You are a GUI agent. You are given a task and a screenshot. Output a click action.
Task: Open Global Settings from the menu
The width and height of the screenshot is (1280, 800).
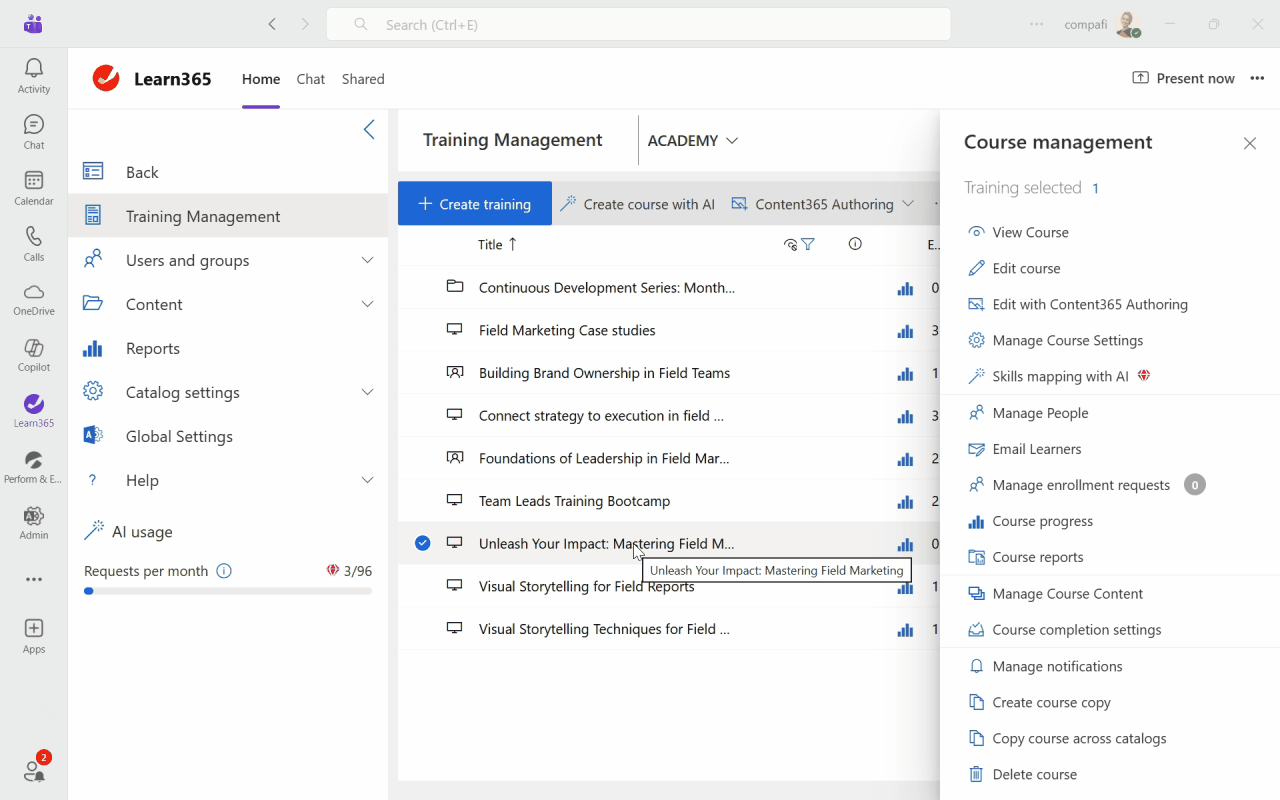[x=179, y=436]
